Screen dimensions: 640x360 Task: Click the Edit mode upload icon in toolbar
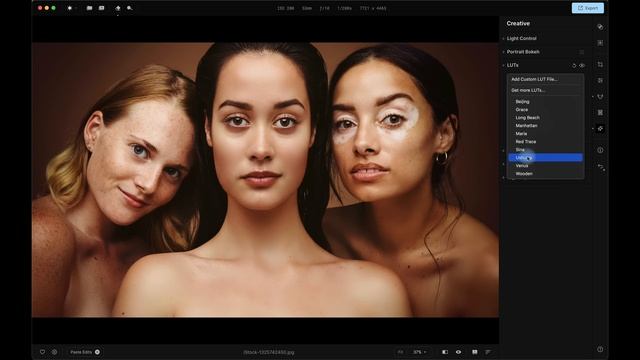118,8
